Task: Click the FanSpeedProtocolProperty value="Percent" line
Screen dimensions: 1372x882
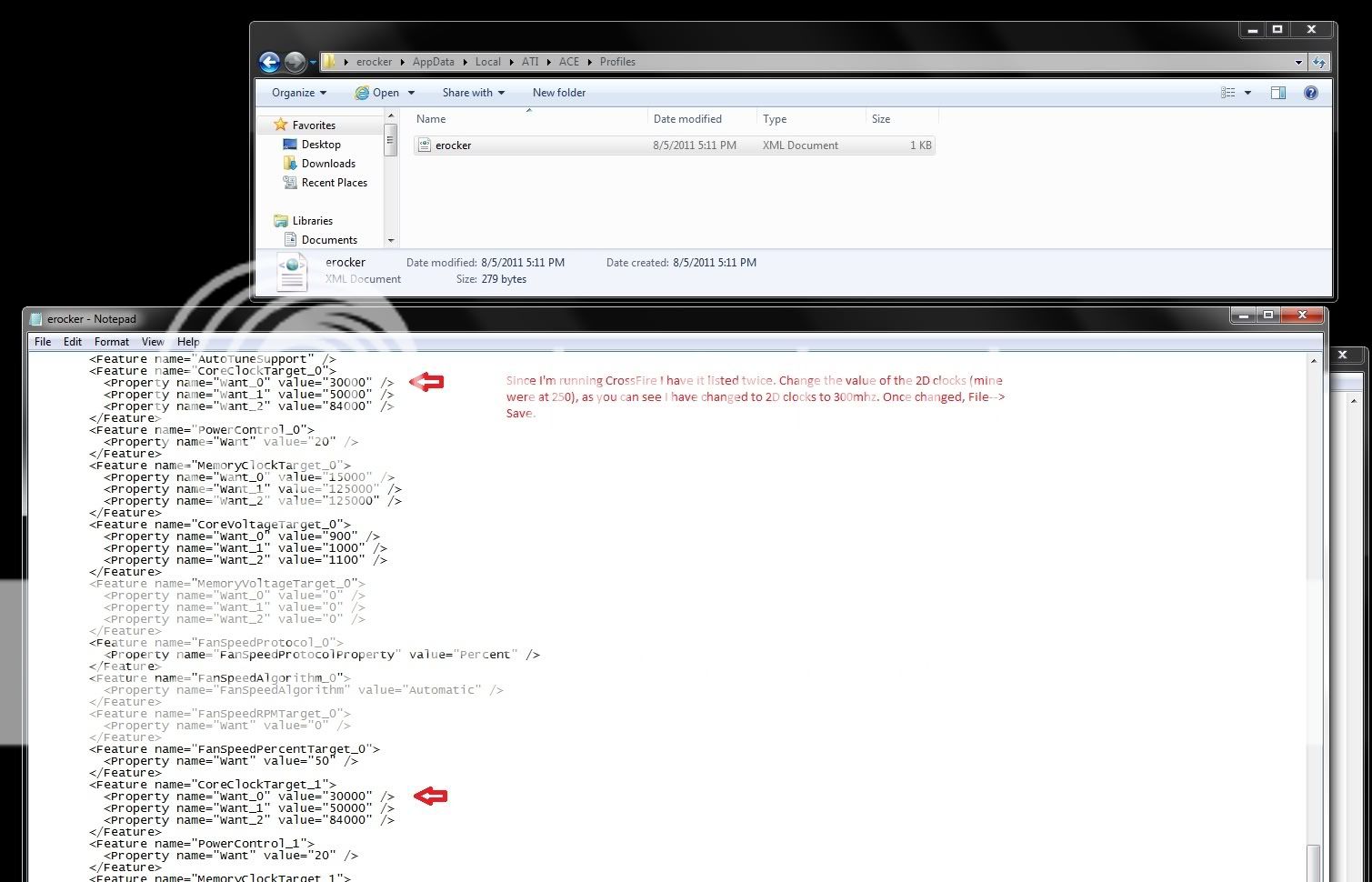Action: pos(322,655)
